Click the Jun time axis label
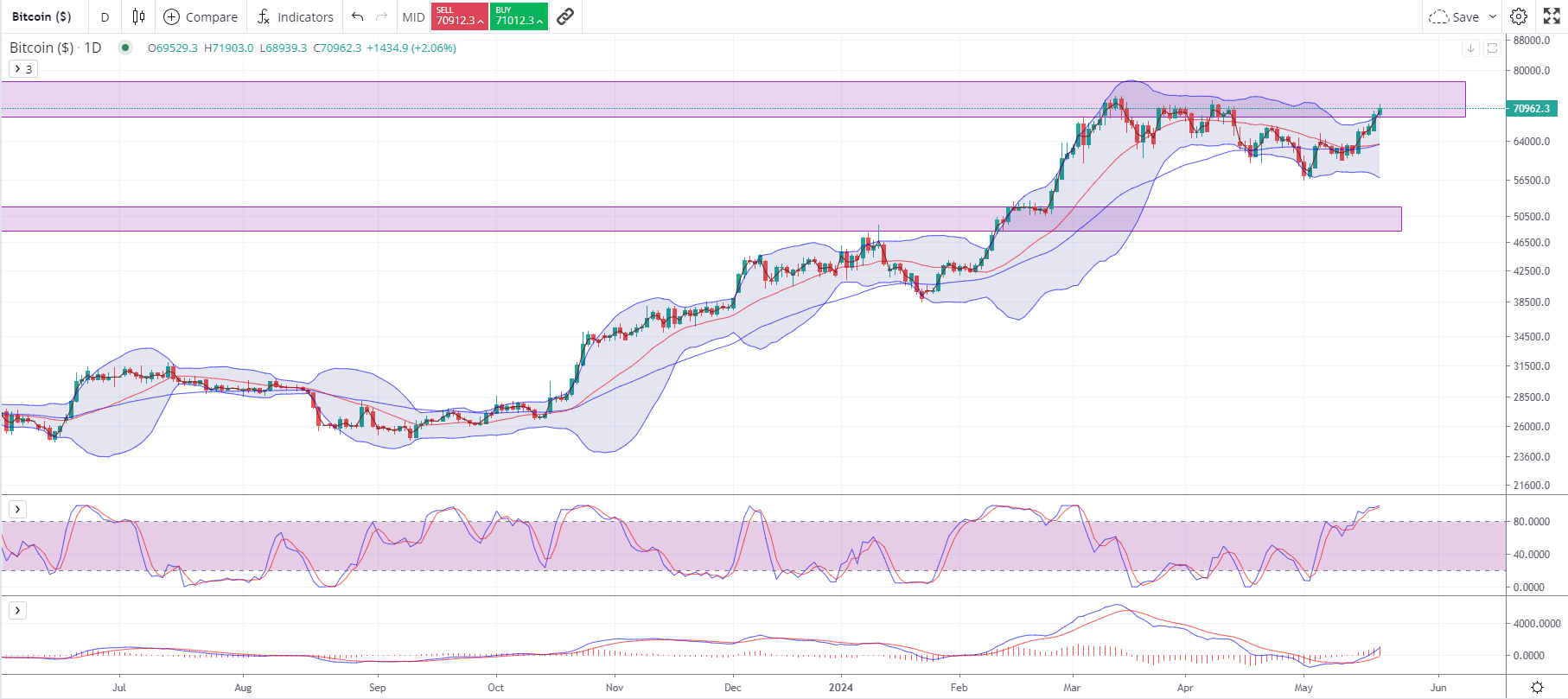This screenshot has height=699, width=1568. 1438,688
